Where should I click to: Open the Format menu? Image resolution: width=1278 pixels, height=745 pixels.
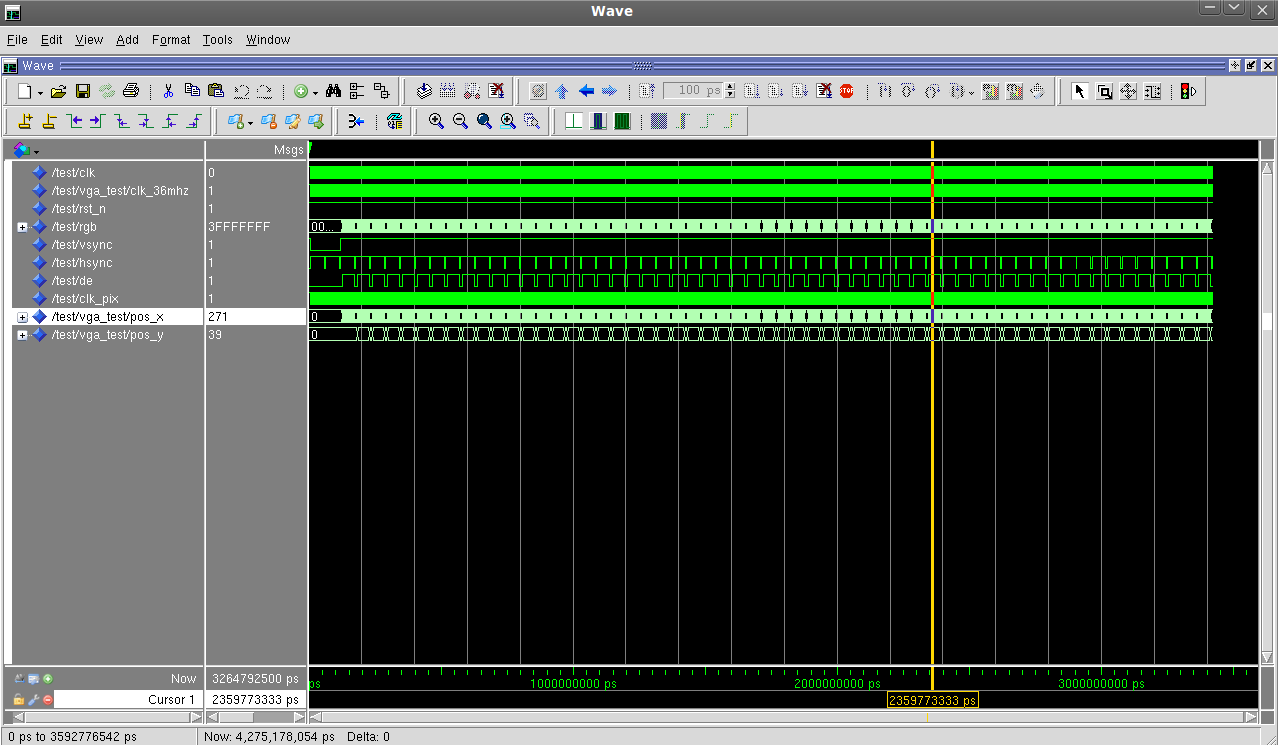coord(171,40)
